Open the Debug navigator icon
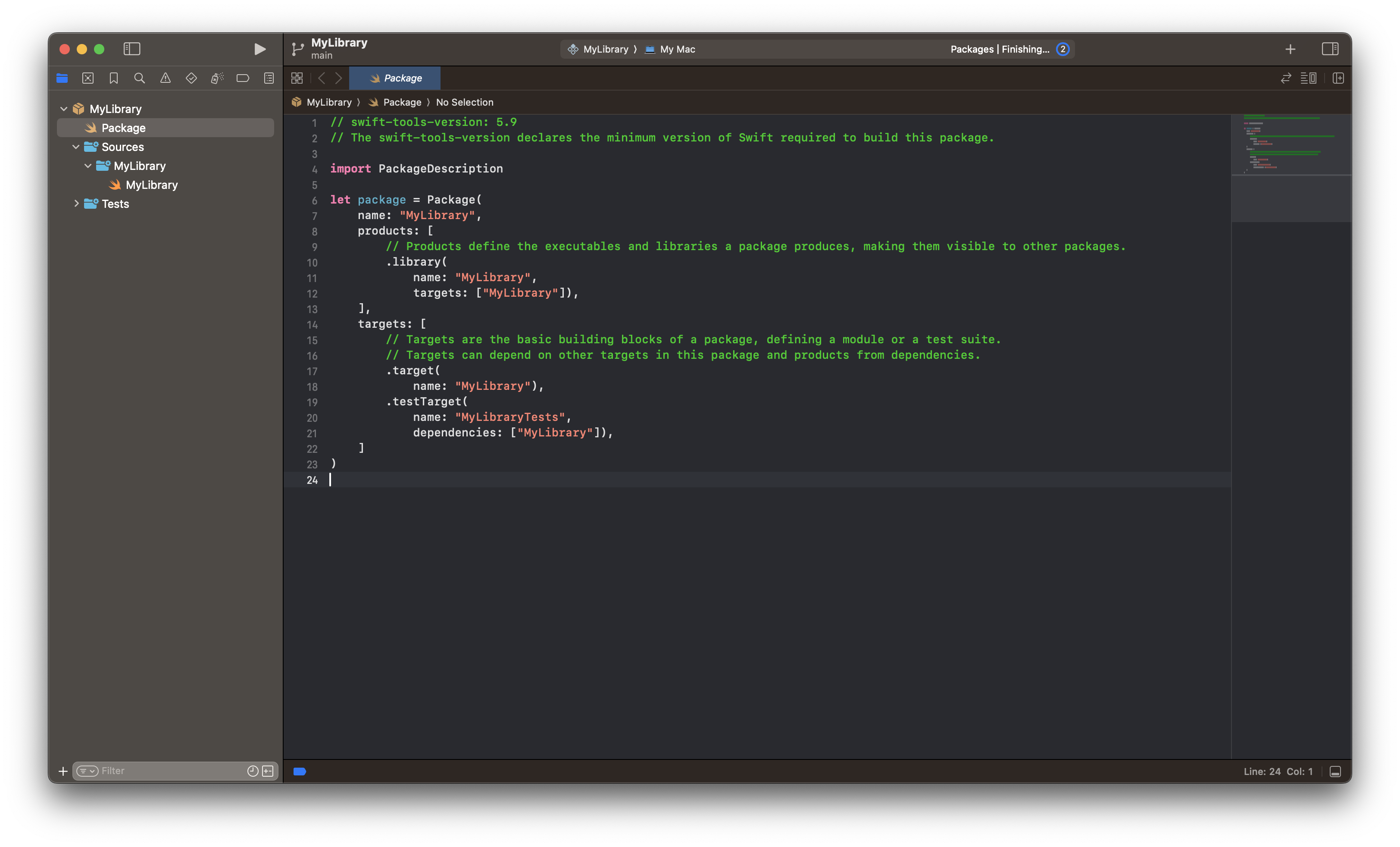 pos(217,78)
